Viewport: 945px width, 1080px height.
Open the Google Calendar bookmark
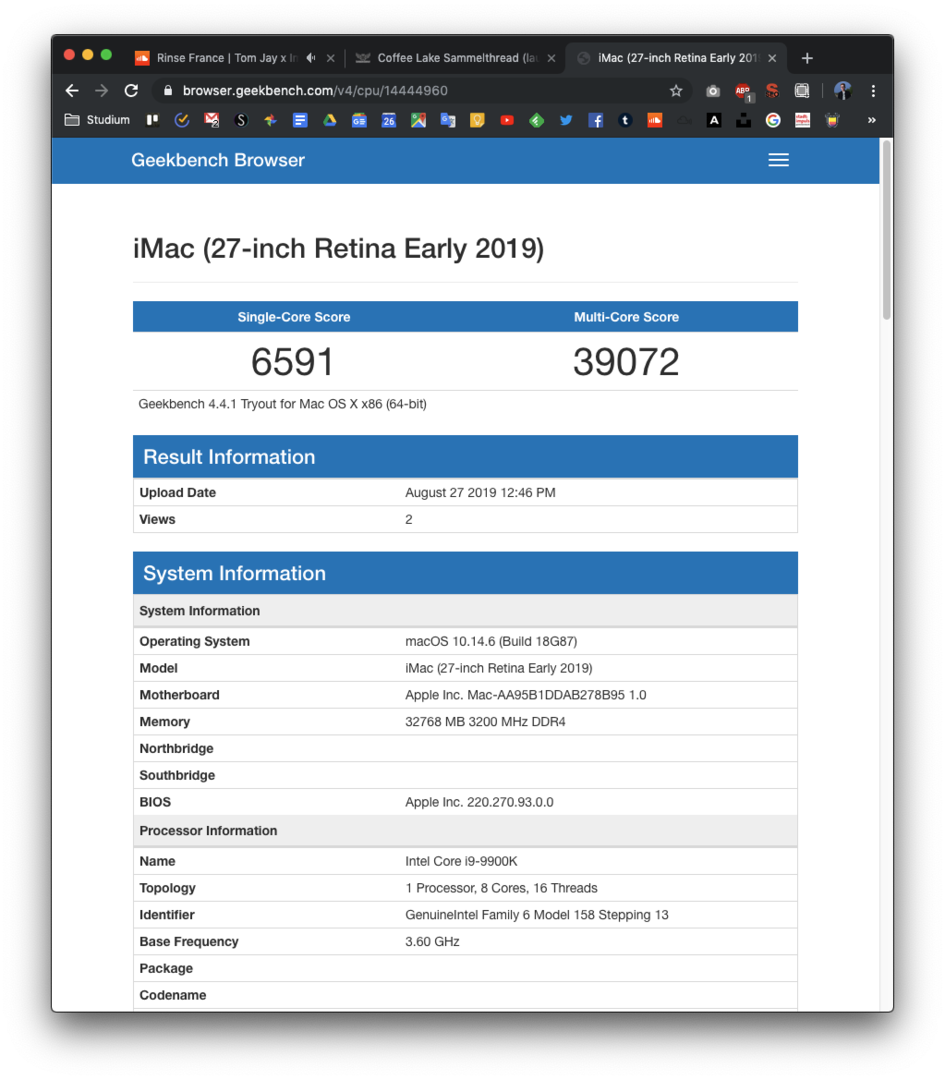[389, 121]
